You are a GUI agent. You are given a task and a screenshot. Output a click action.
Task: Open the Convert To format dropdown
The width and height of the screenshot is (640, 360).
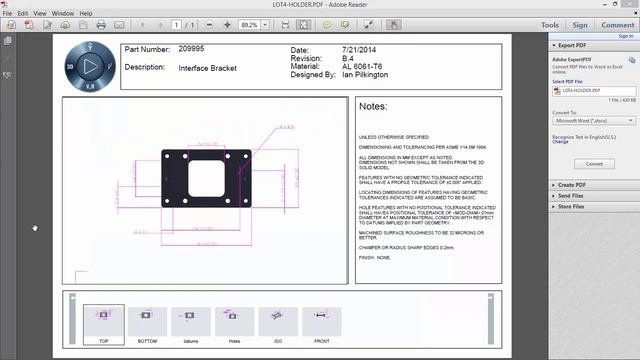[594, 121]
